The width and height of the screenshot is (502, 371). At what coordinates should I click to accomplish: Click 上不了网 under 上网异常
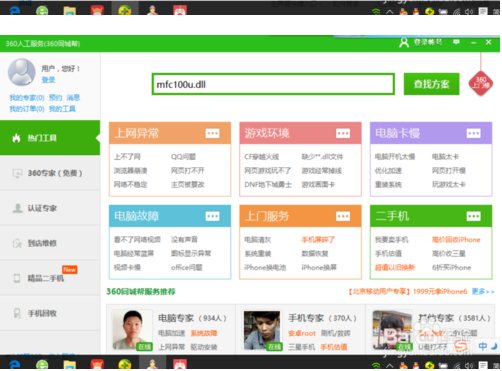(x=127, y=157)
